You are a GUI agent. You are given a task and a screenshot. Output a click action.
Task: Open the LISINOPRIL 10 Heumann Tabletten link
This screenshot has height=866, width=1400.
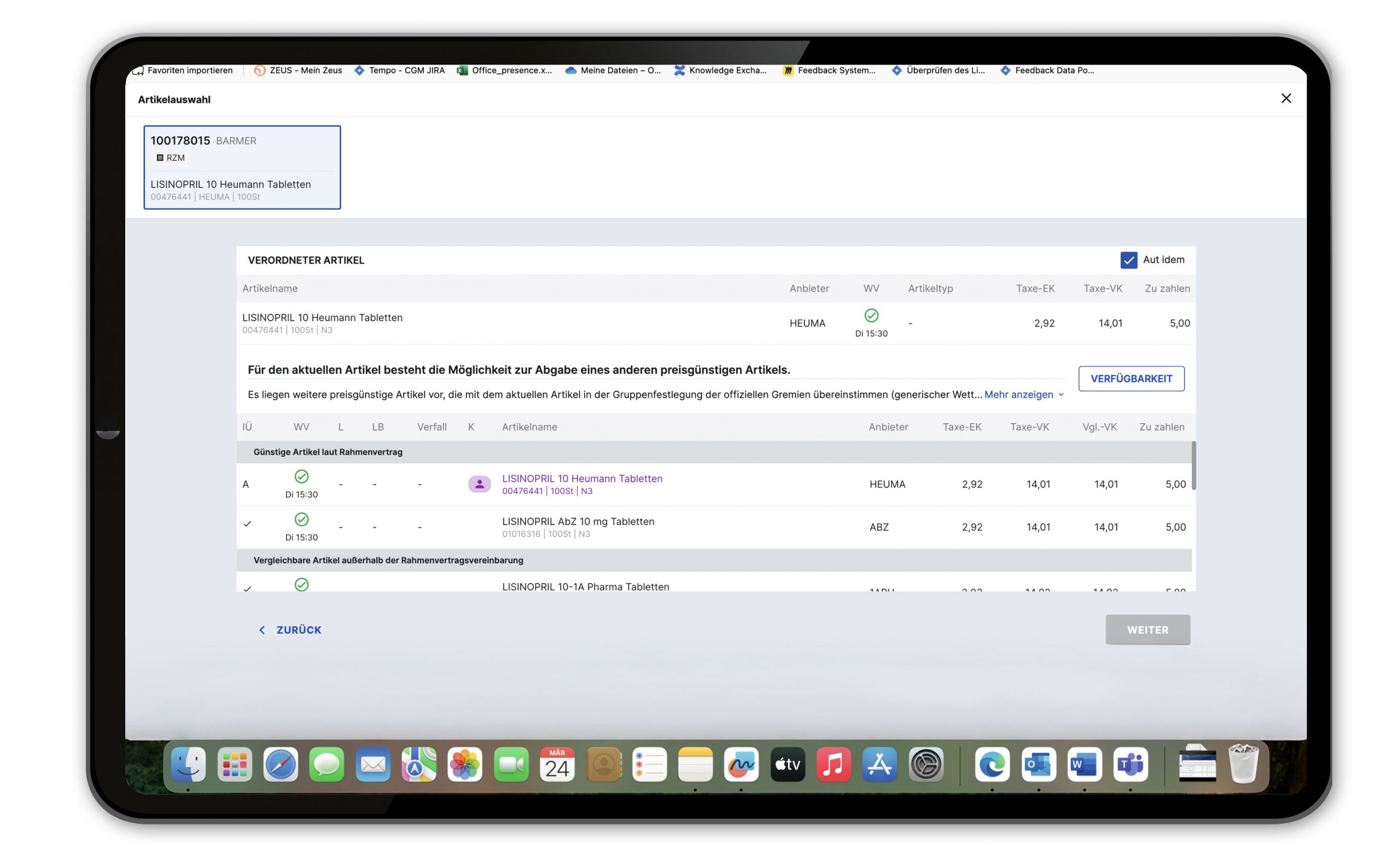[582, 479]
